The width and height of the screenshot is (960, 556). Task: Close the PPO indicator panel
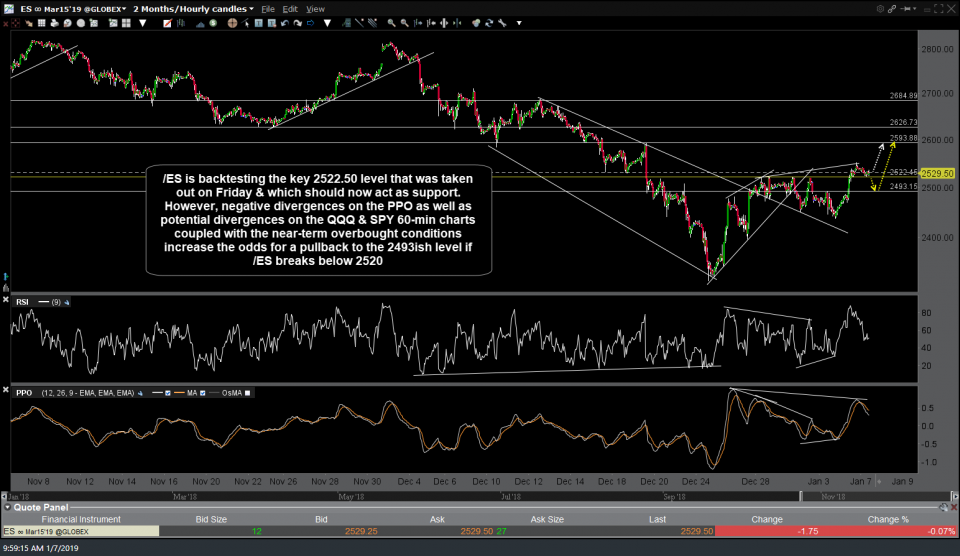(6, 389)
